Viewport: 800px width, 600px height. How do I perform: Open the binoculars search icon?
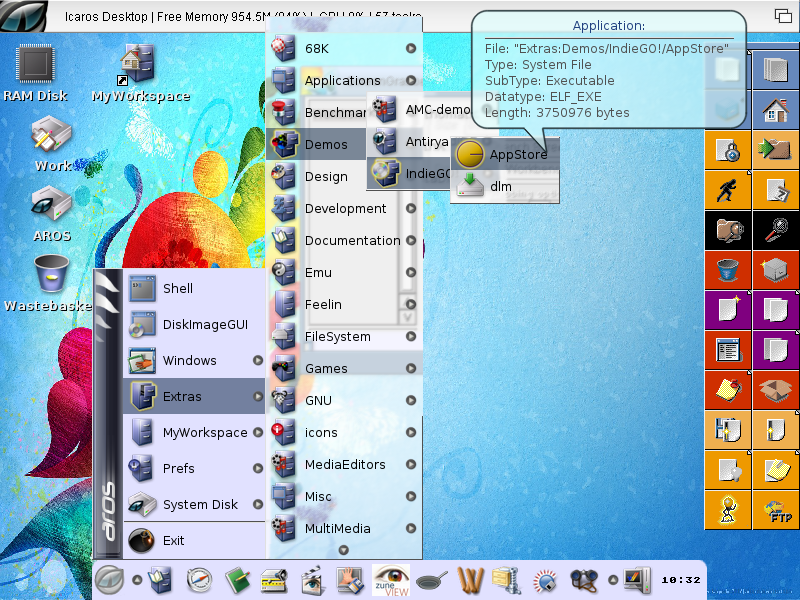tap(584, 580)
